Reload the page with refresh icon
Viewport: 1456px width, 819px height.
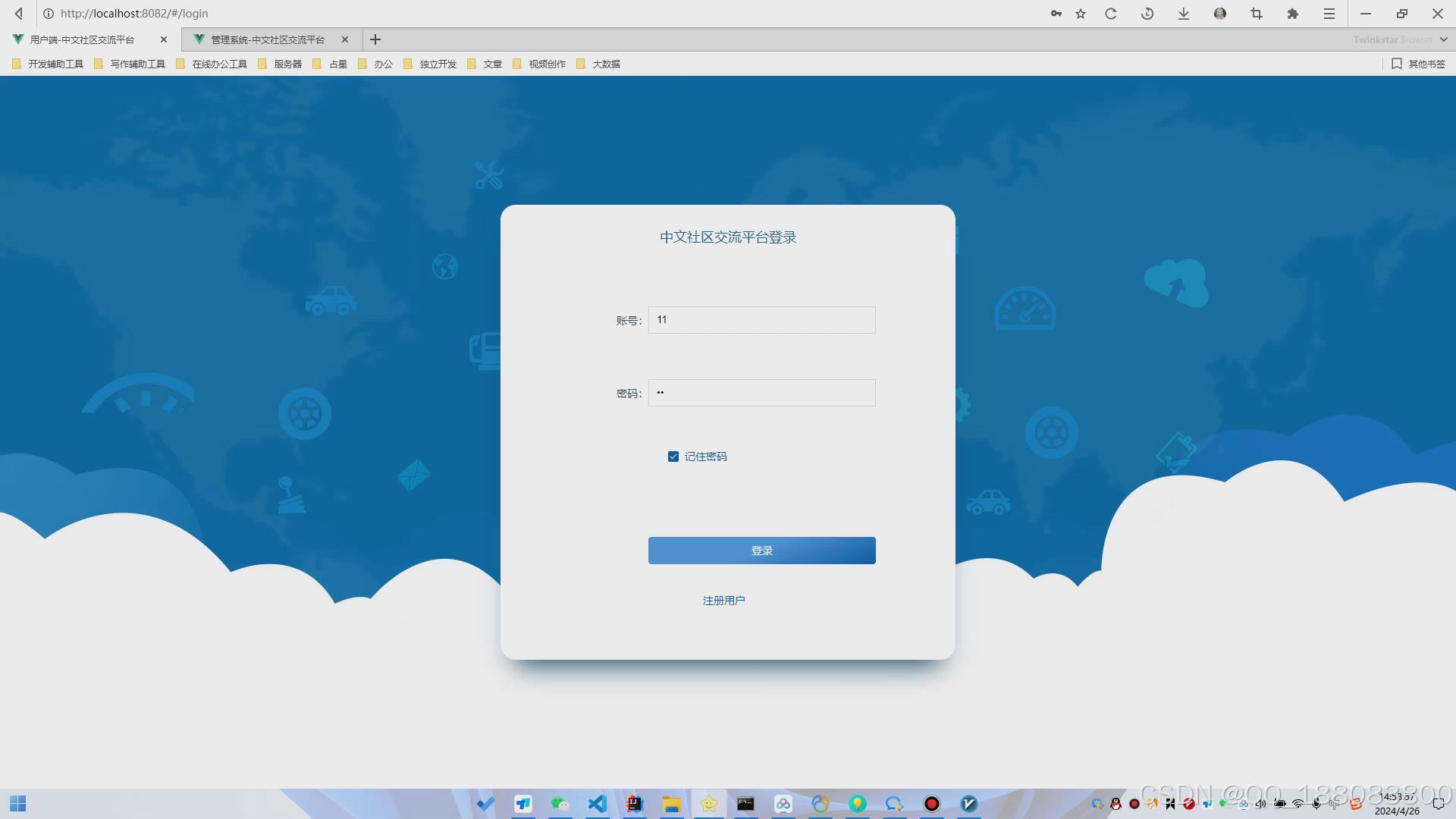1111,14
